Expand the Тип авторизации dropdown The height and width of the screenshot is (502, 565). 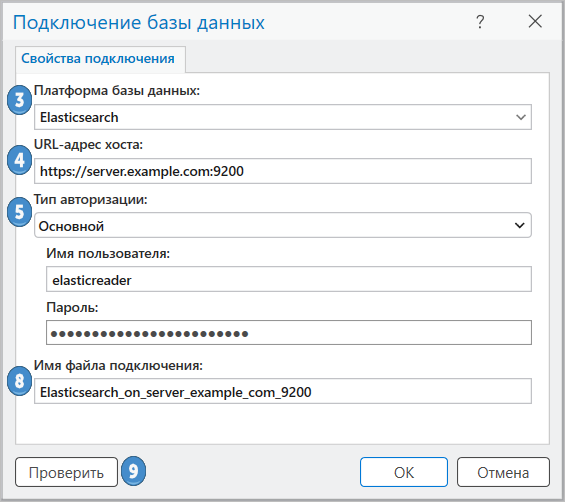point(282,225)
